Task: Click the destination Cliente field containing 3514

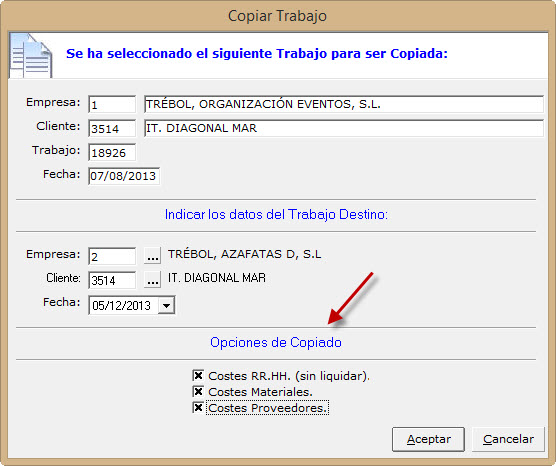Action: 112,280
